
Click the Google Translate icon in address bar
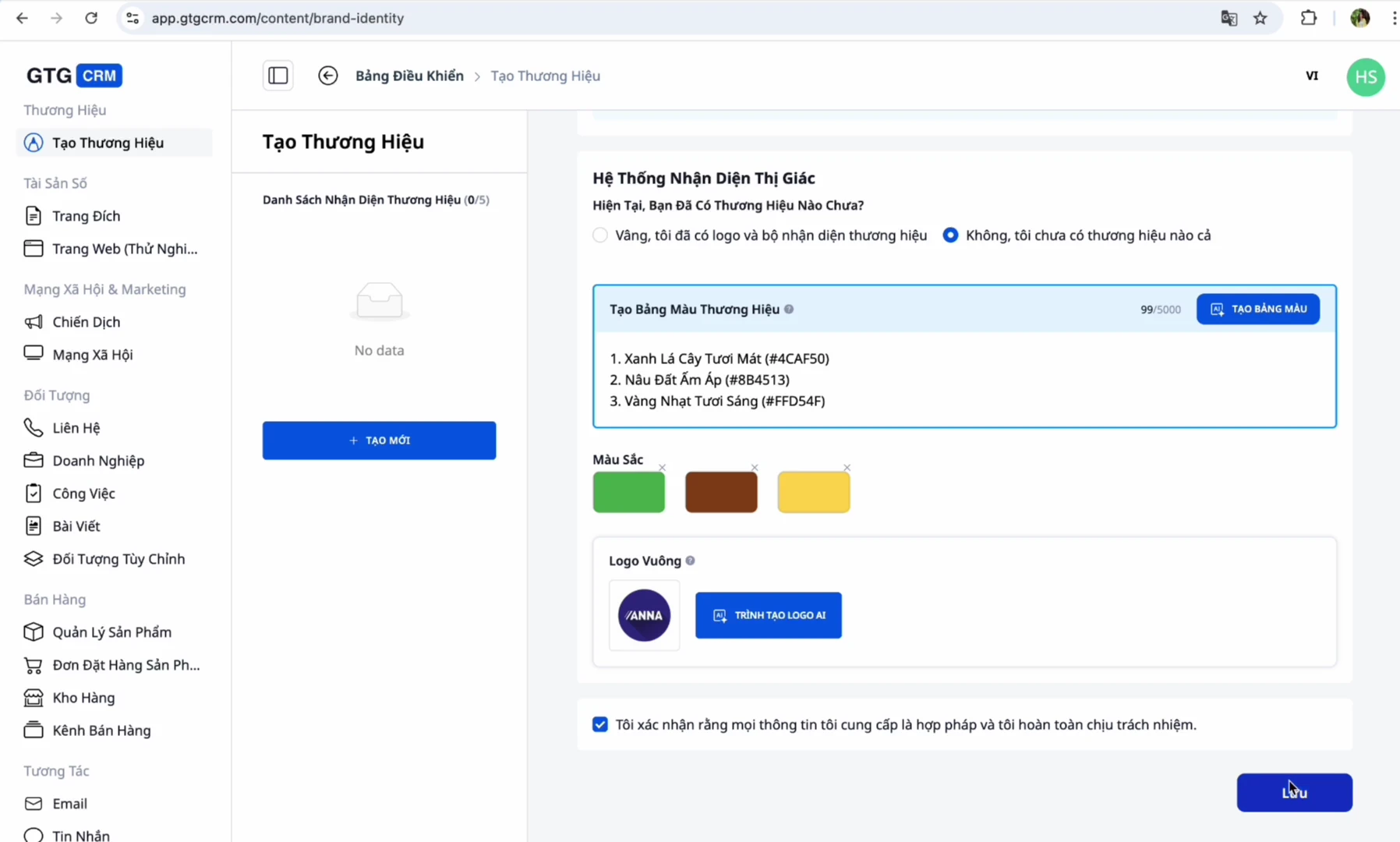pos(1229,18)
